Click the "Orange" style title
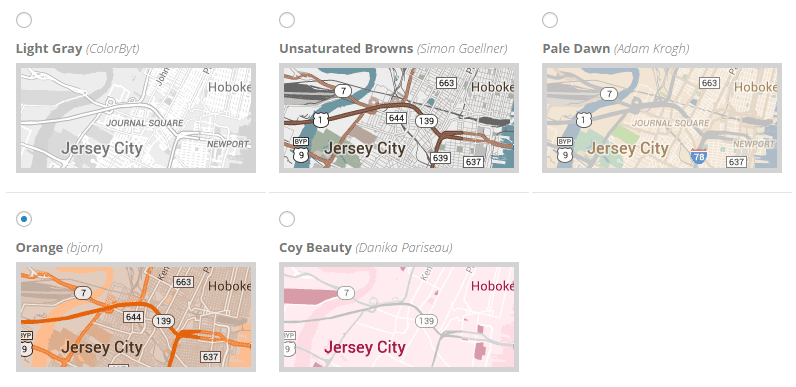 40,248
